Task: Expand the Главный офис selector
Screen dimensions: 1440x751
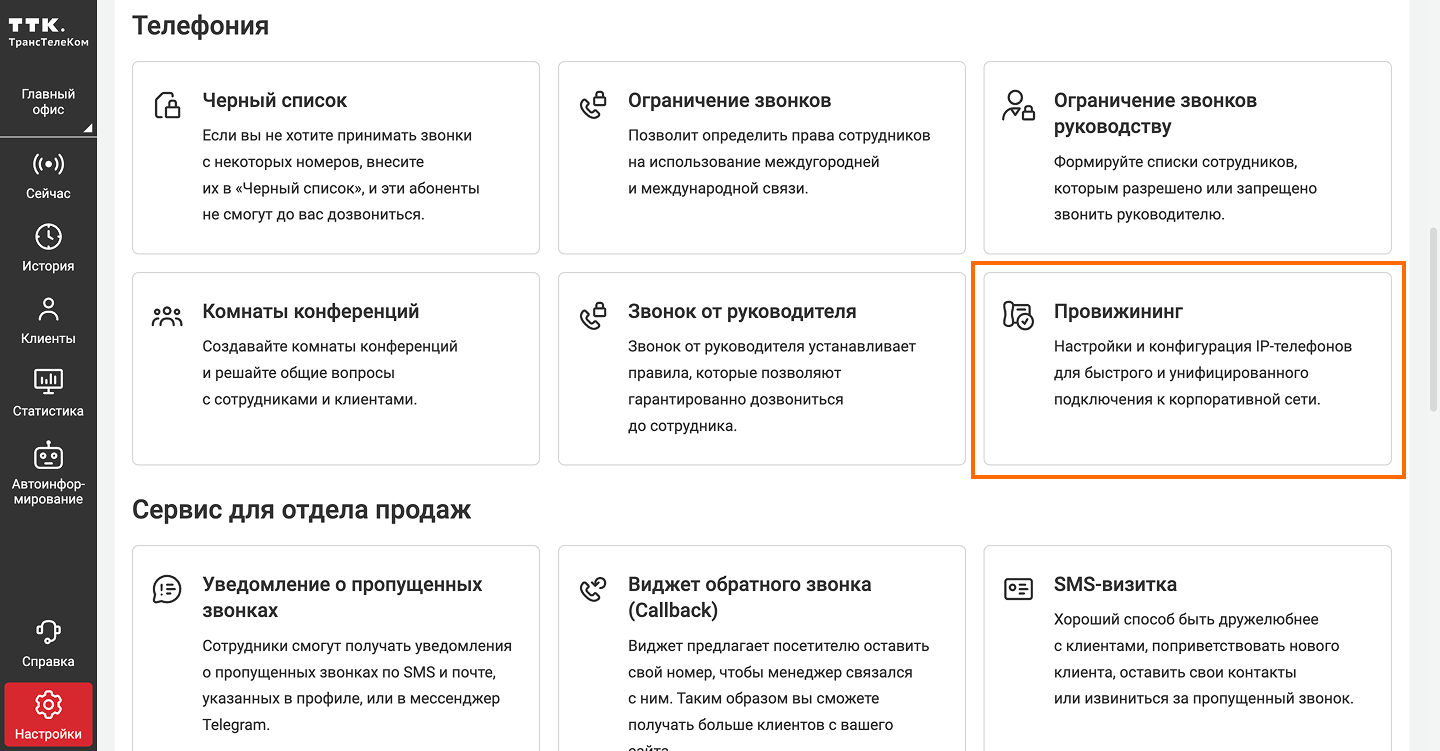Action: 48,103
